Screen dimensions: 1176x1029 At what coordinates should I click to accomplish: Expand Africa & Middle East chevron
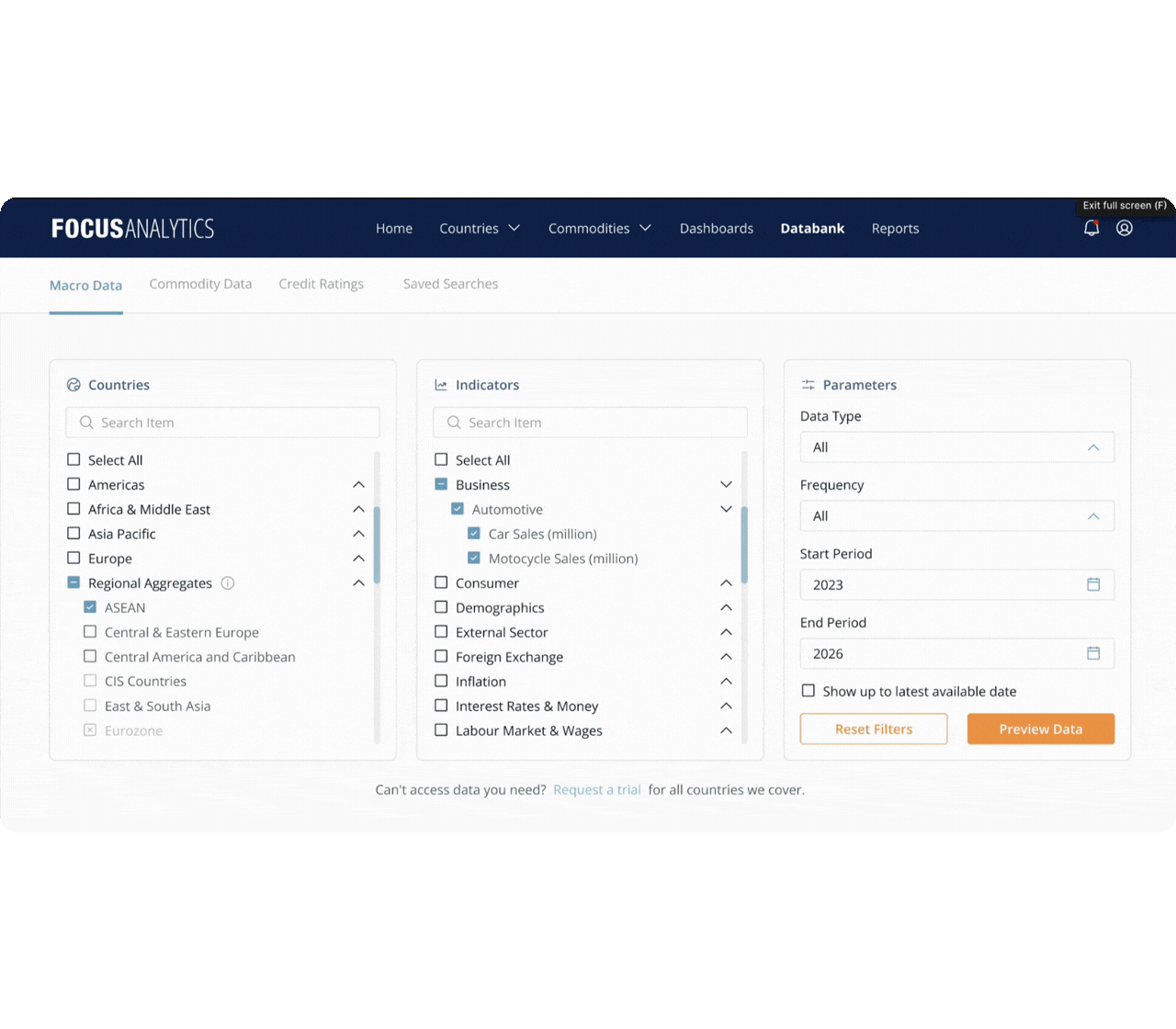click(x=358, y=509)
